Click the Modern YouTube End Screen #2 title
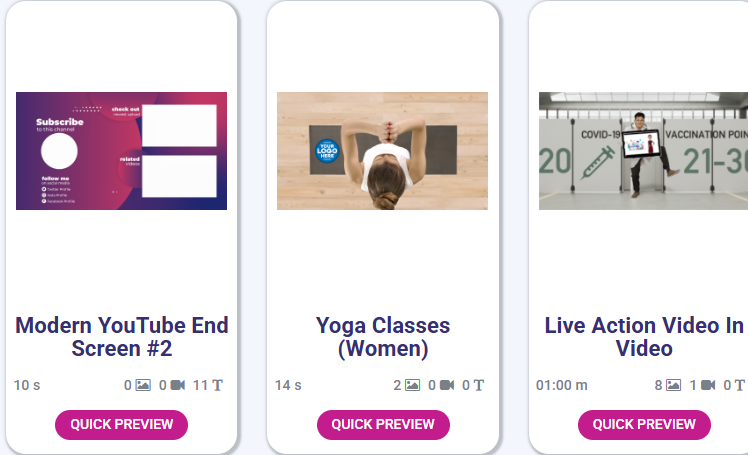Screen dimensions: 748x455 pos(122,337)
